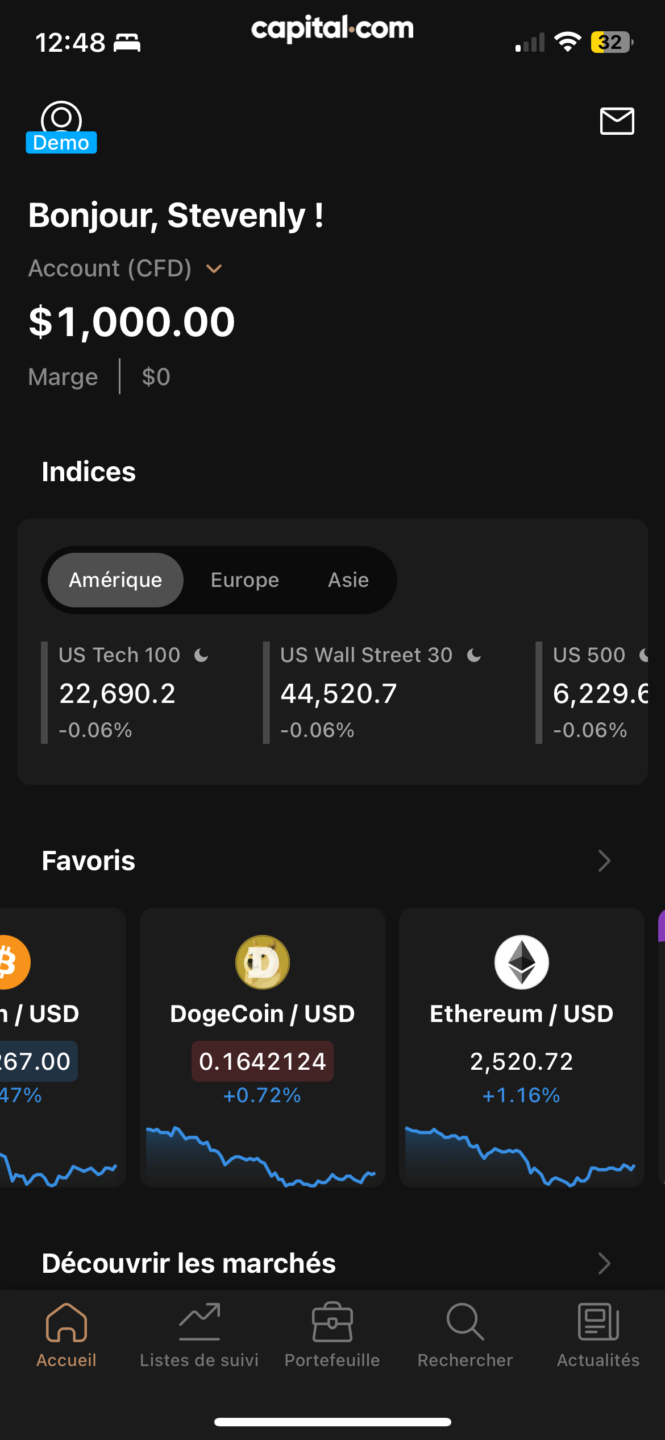Expand Favoris with its arrow chevron
The image size is (665, 1440).
coord(604,861)
